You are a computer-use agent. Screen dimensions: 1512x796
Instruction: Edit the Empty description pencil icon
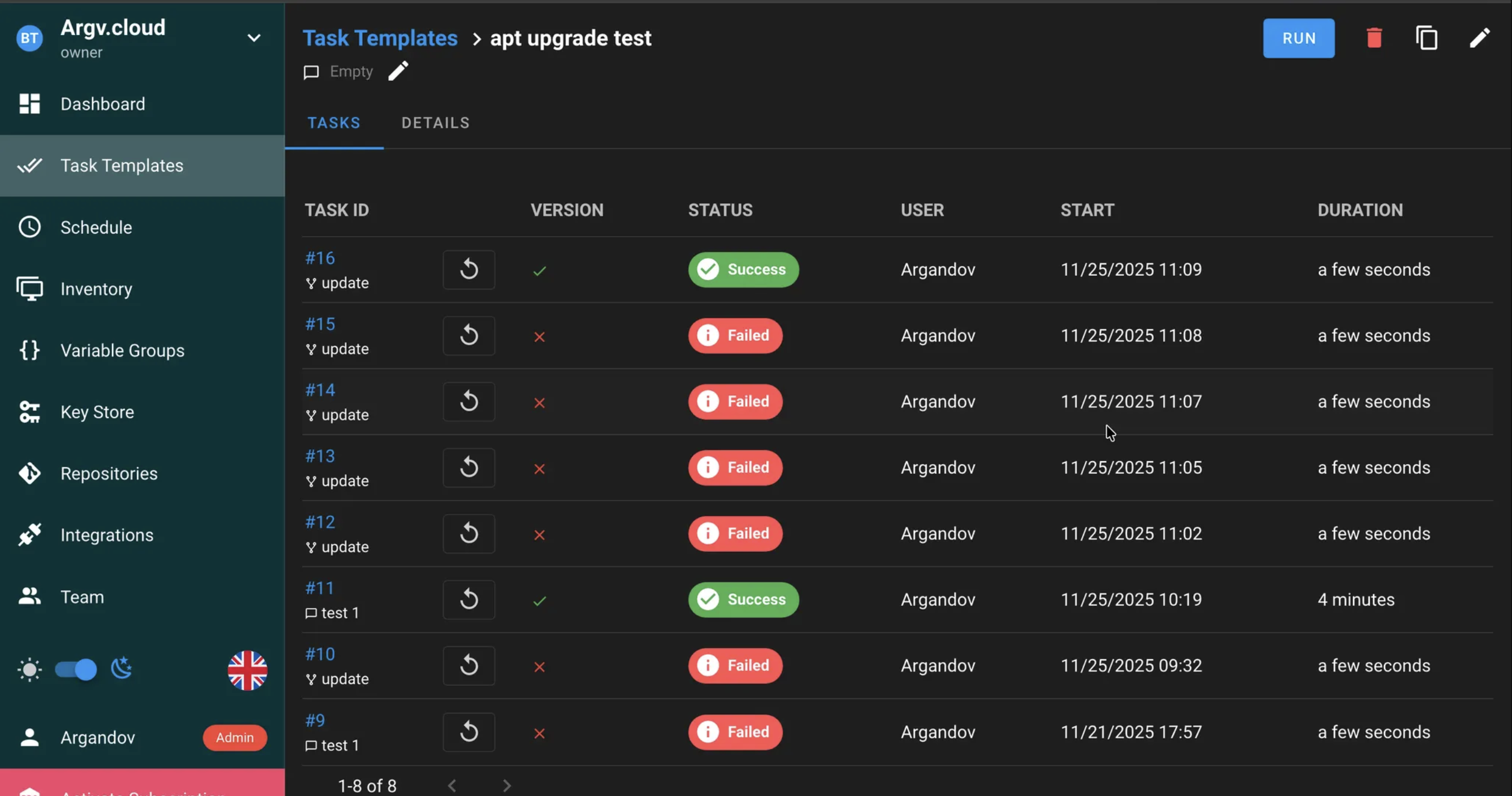click(398, 71)
